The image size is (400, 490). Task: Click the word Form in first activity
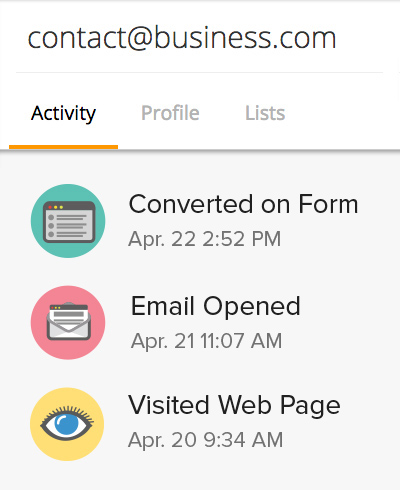(x=328, y=204)
